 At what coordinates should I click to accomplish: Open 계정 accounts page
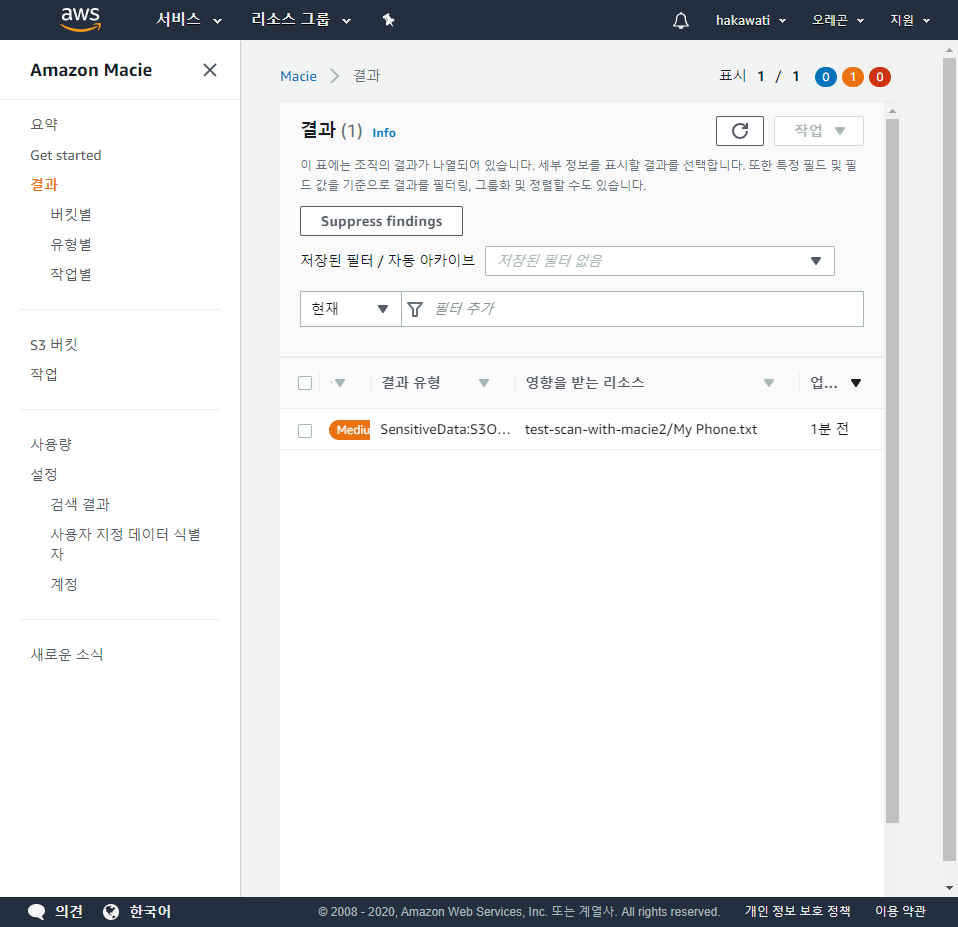point(64,584)
